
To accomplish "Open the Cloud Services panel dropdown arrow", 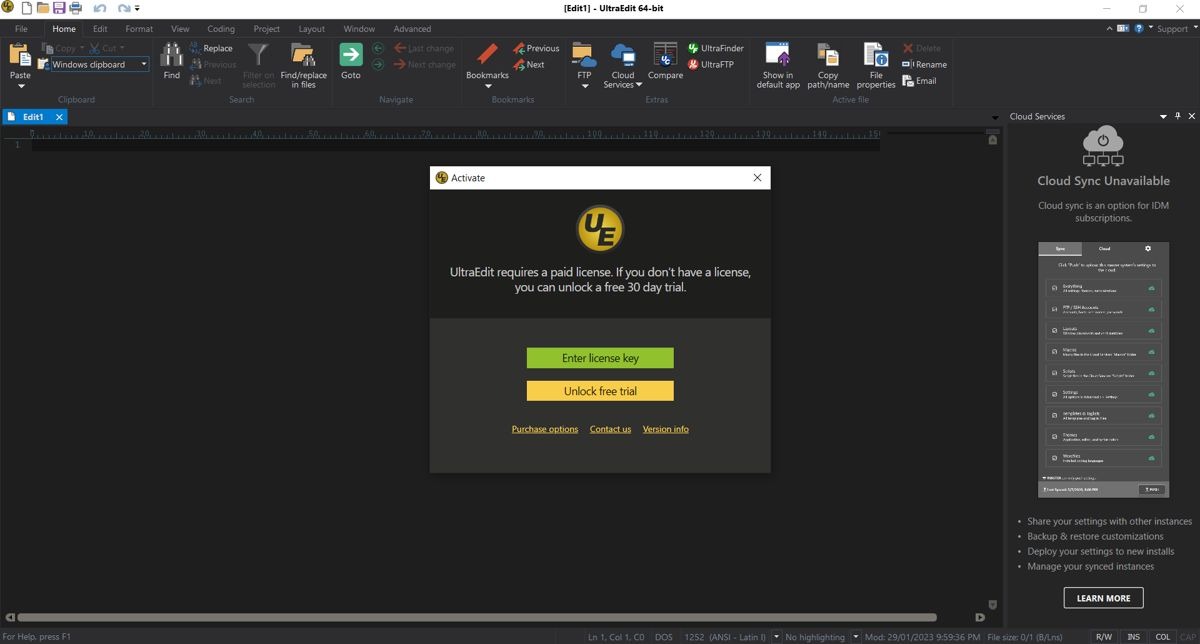I will pos(1163,116).
